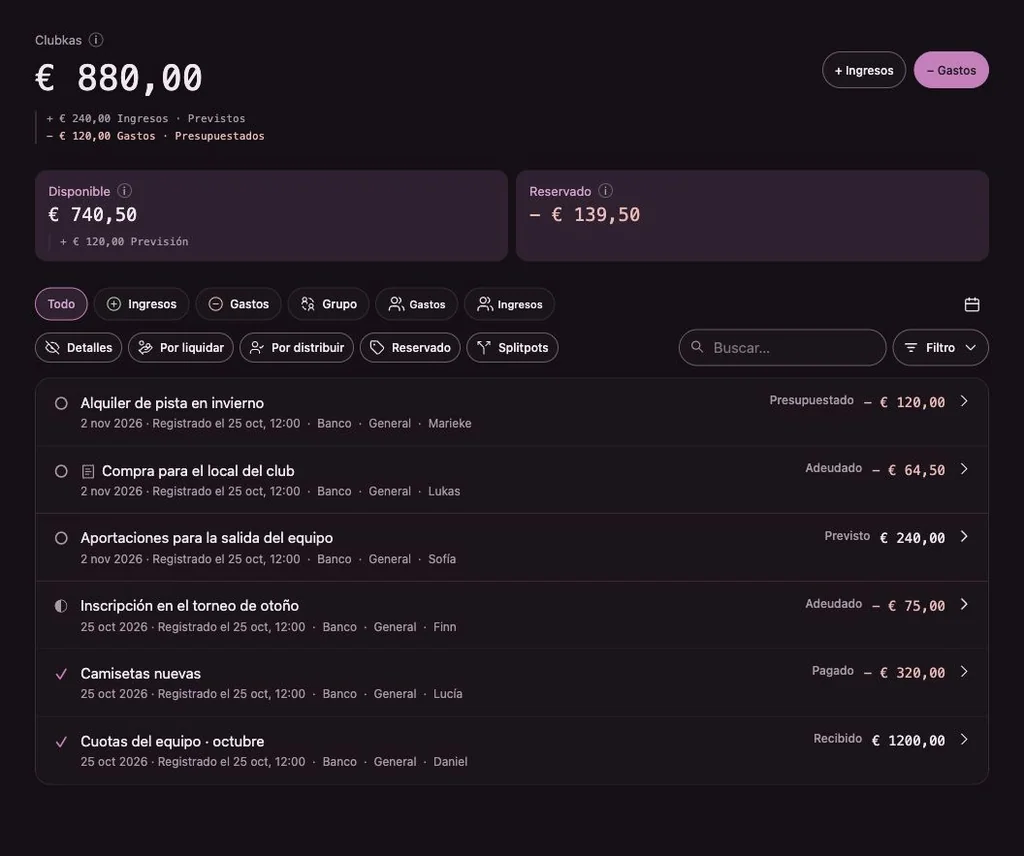
Task: Click the info icon beside Reservado
Action: pyautogui.click(x=605, y=191)
